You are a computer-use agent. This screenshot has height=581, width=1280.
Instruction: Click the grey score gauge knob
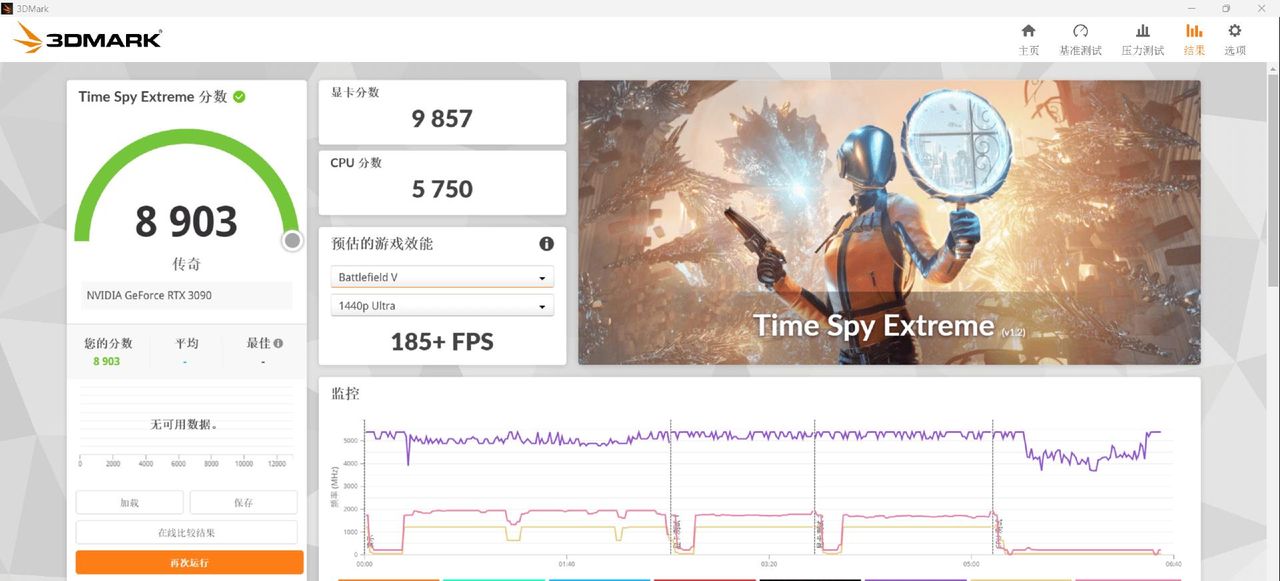click(x=292, y=241)
